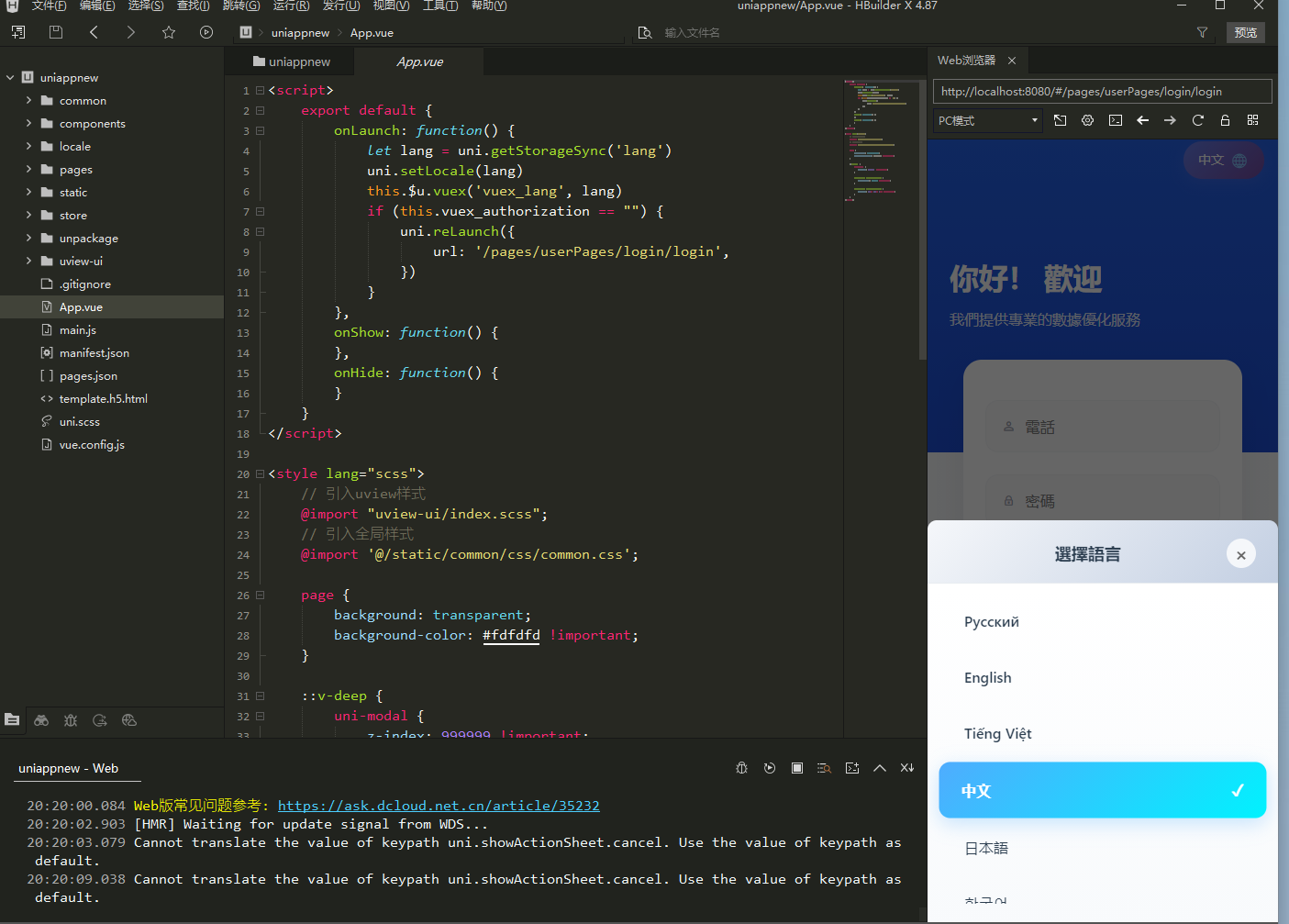
Task: Click the run play-circle toolbar icon
Action: [x=206, y=32]
